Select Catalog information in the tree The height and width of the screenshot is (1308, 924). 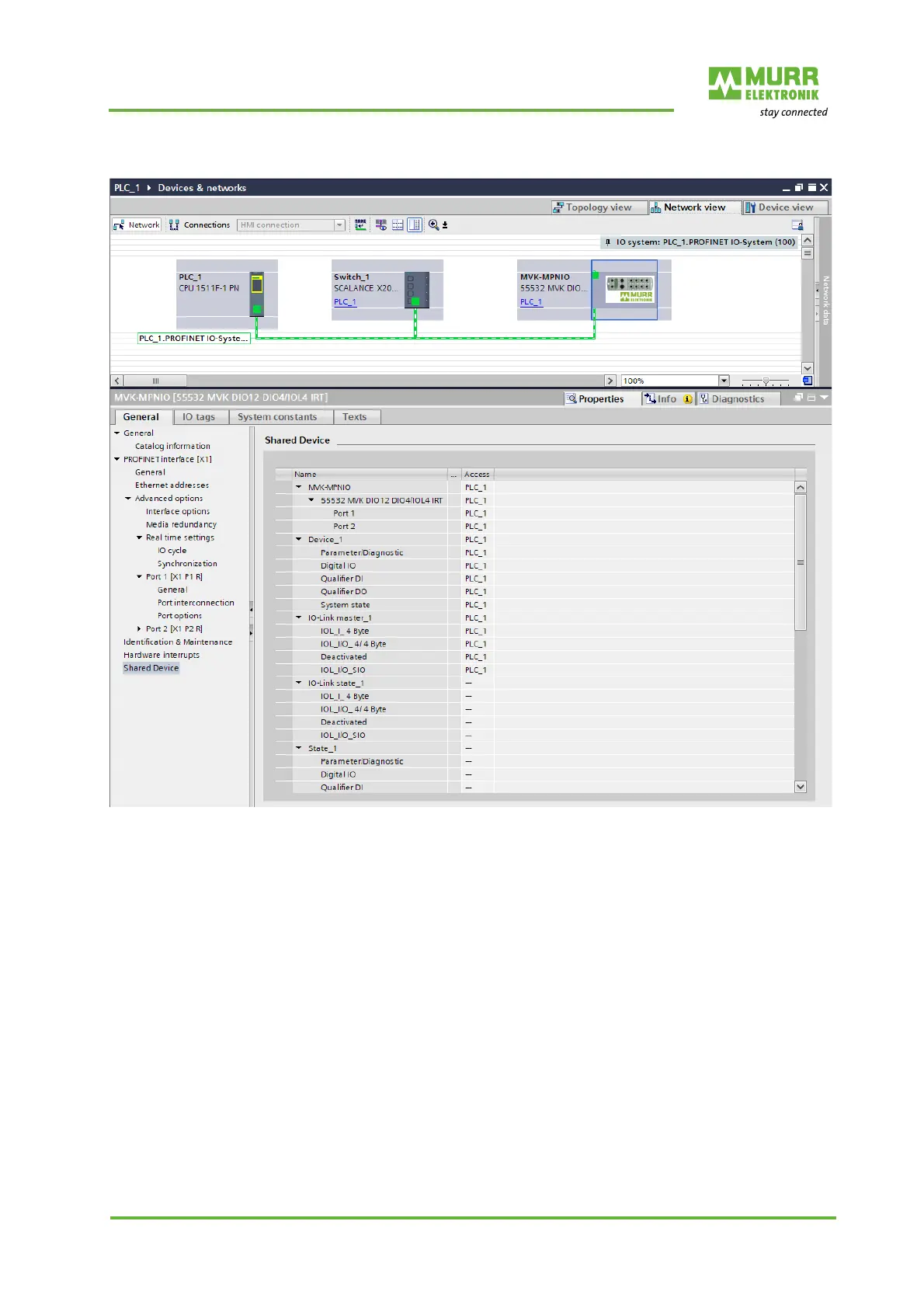pos(172,447)
